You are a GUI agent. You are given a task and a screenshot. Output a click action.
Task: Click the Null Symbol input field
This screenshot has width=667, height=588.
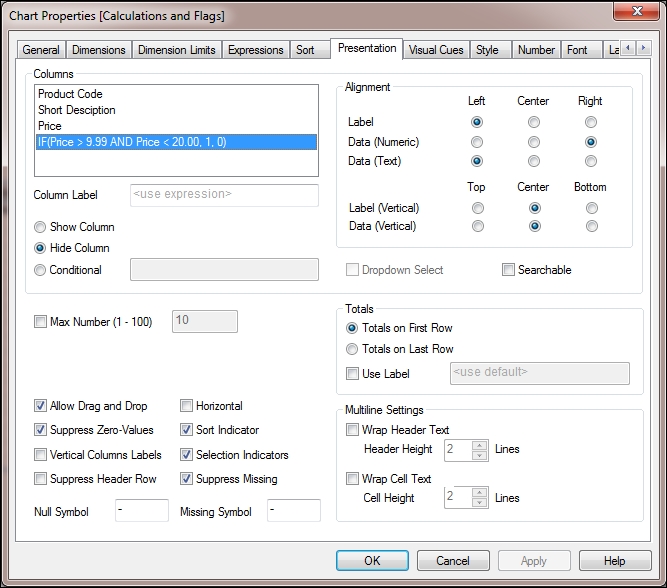[x=141, y=511]
